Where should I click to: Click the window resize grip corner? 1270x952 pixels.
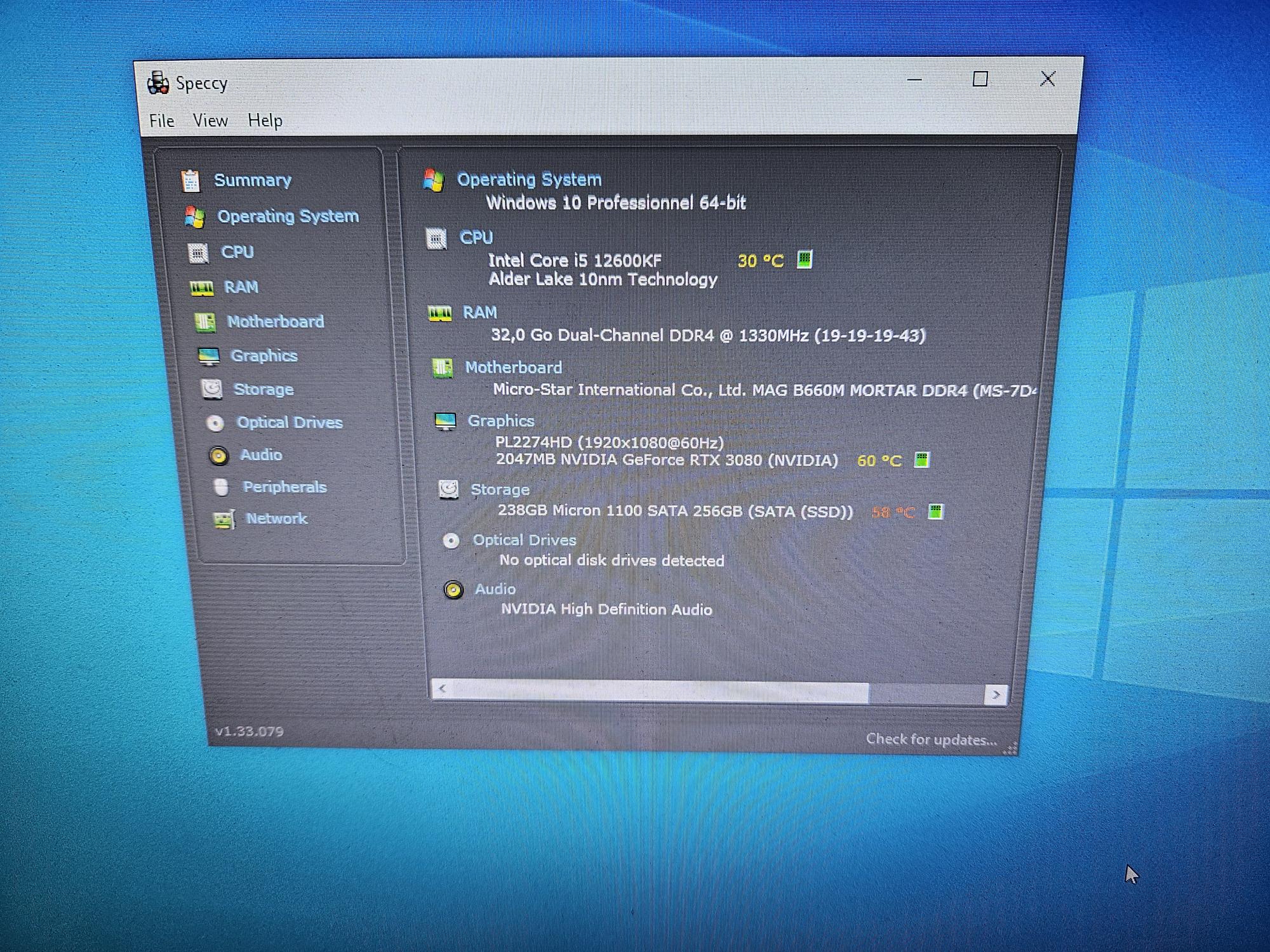click(x=1010, y=748)
